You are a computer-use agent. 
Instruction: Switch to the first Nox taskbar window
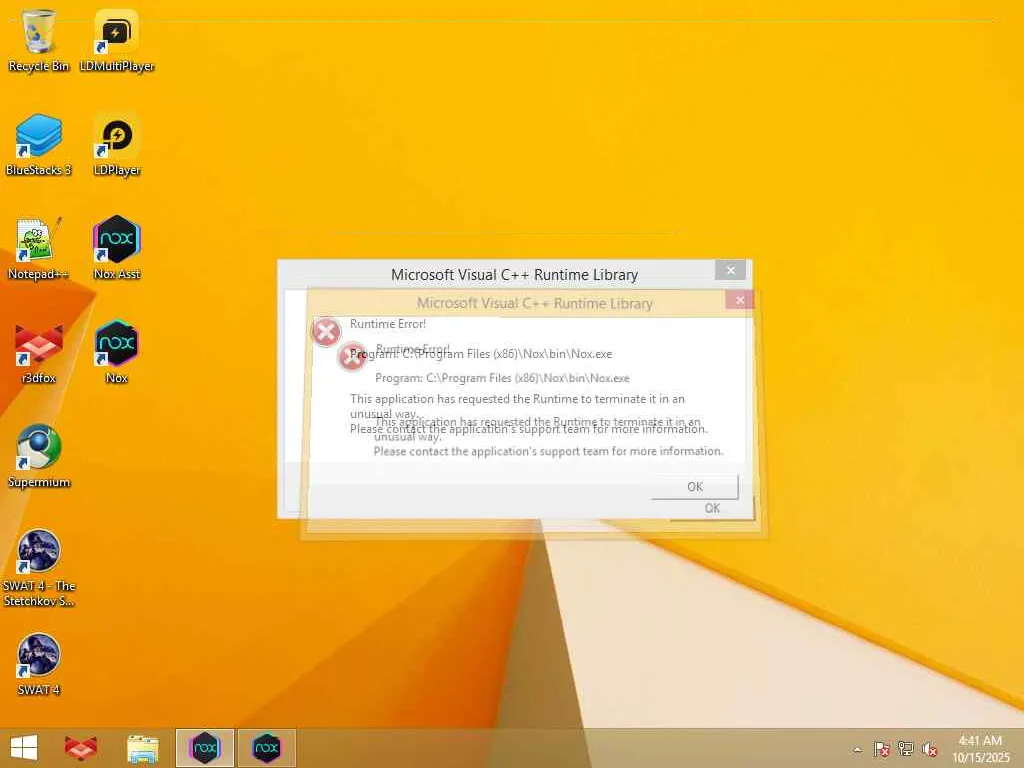[204, 748]
